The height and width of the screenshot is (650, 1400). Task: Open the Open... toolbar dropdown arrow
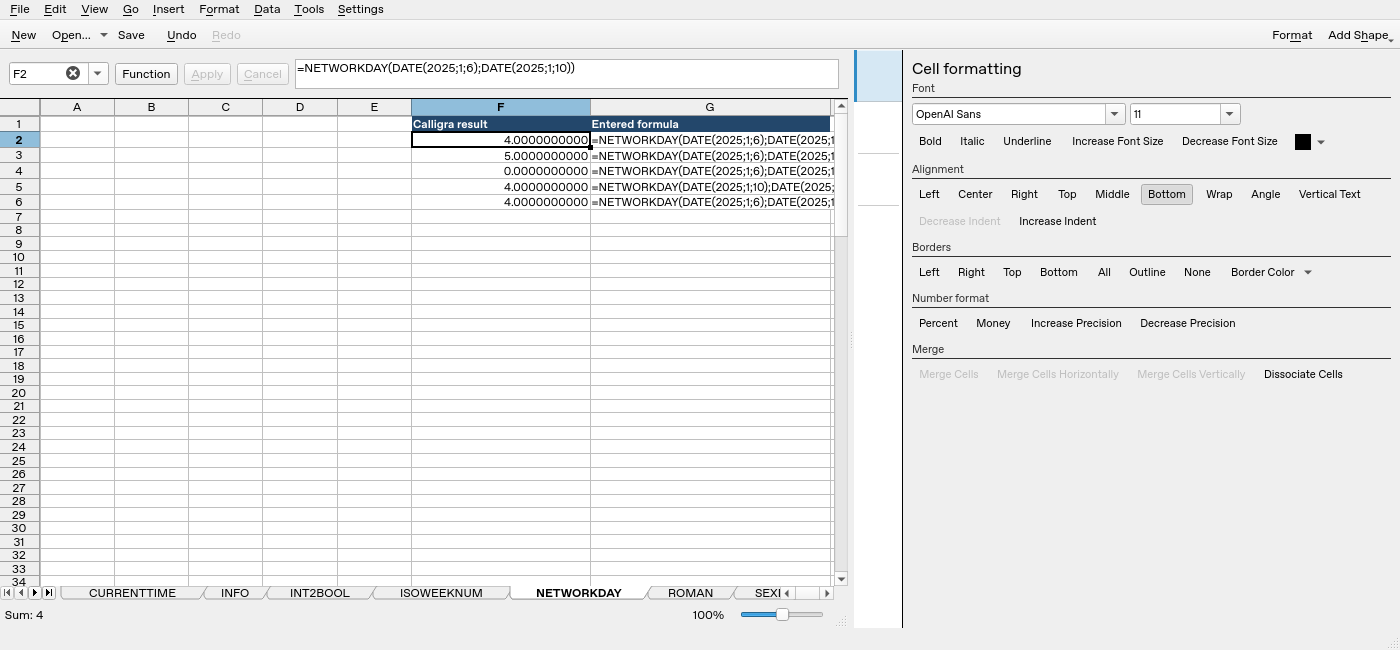[103, 35]
